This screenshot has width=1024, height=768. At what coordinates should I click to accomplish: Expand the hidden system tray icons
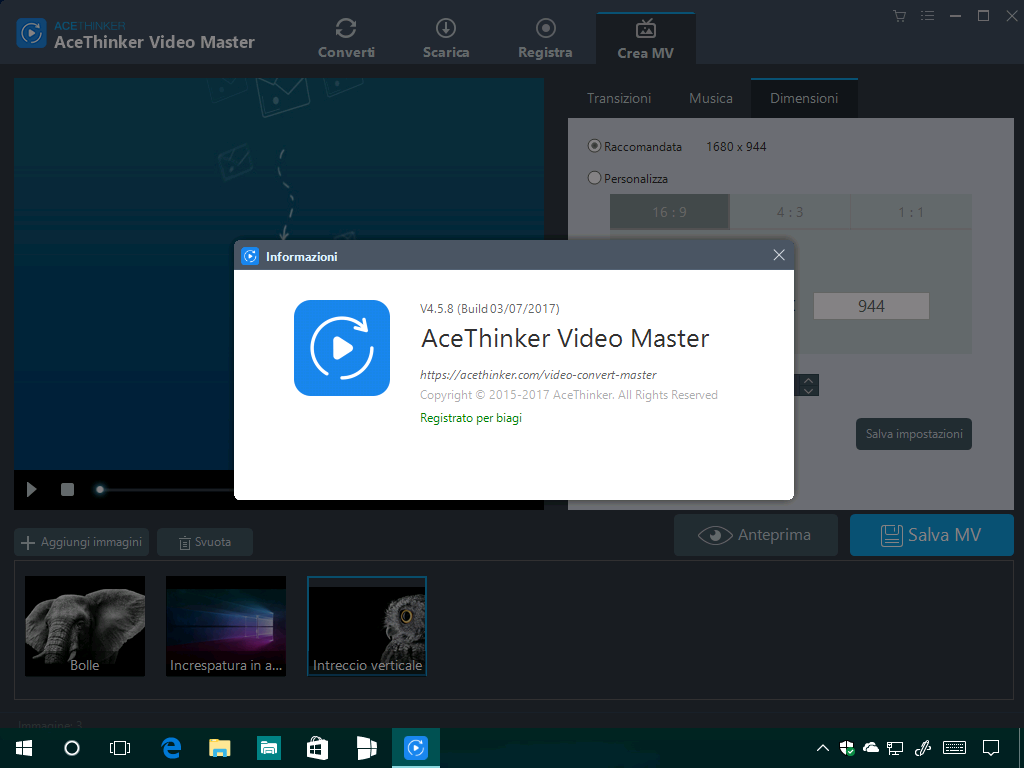click(823, 748)
